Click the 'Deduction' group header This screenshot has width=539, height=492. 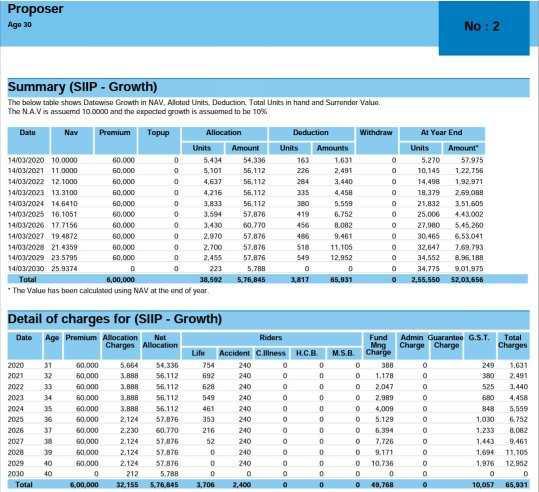(311, 133)
